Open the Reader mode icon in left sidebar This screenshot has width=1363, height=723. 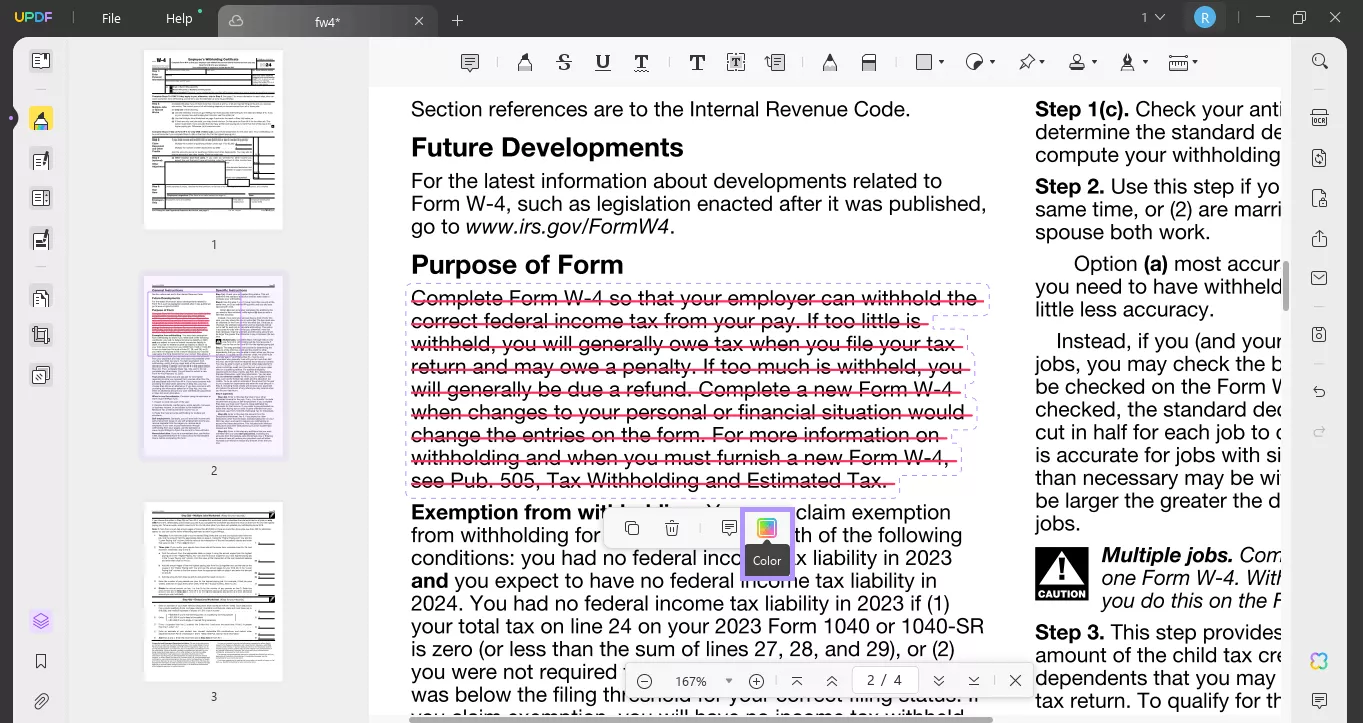click(40, 61)
